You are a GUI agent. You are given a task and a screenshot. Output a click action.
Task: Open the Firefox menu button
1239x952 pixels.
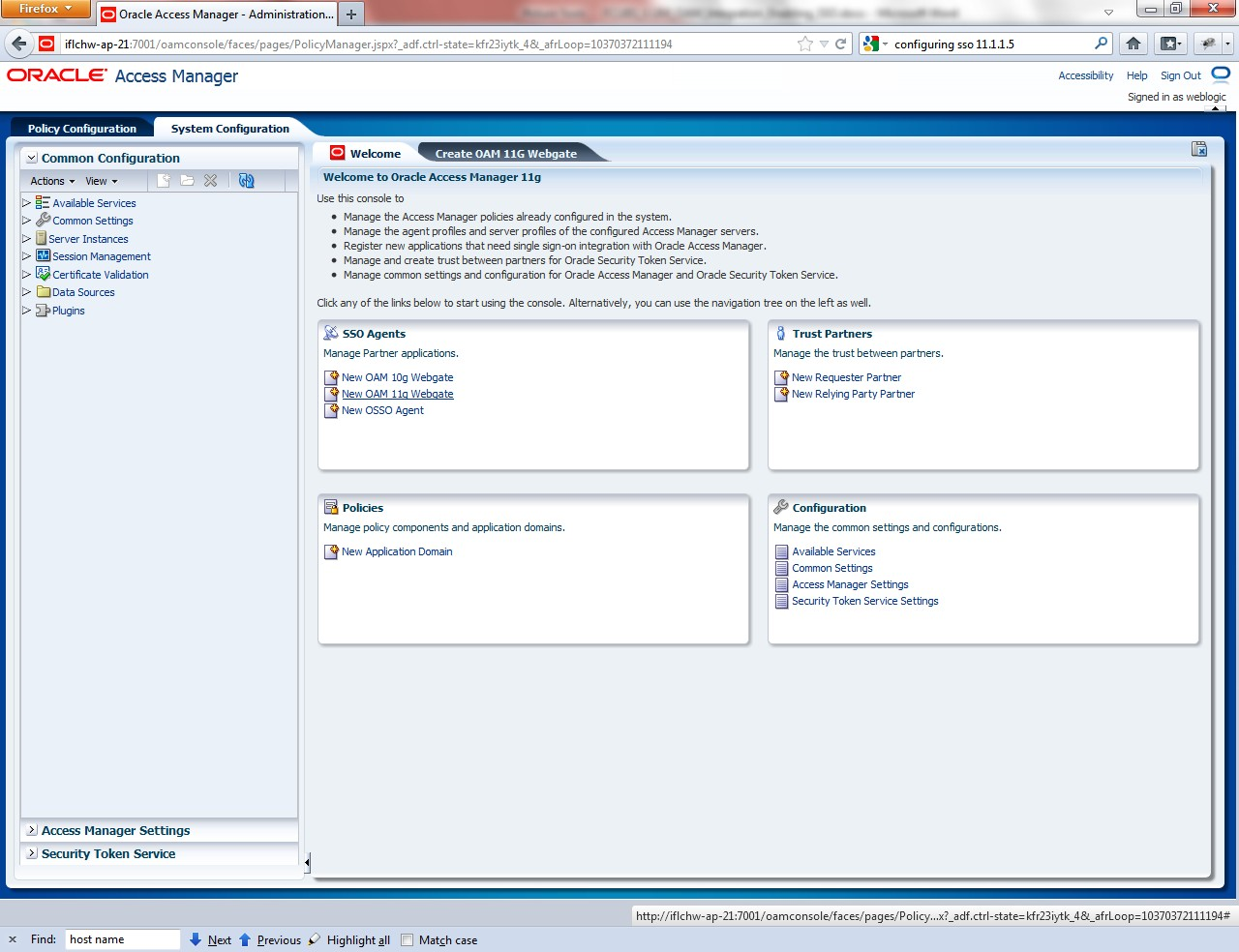[x=45, y=9]
